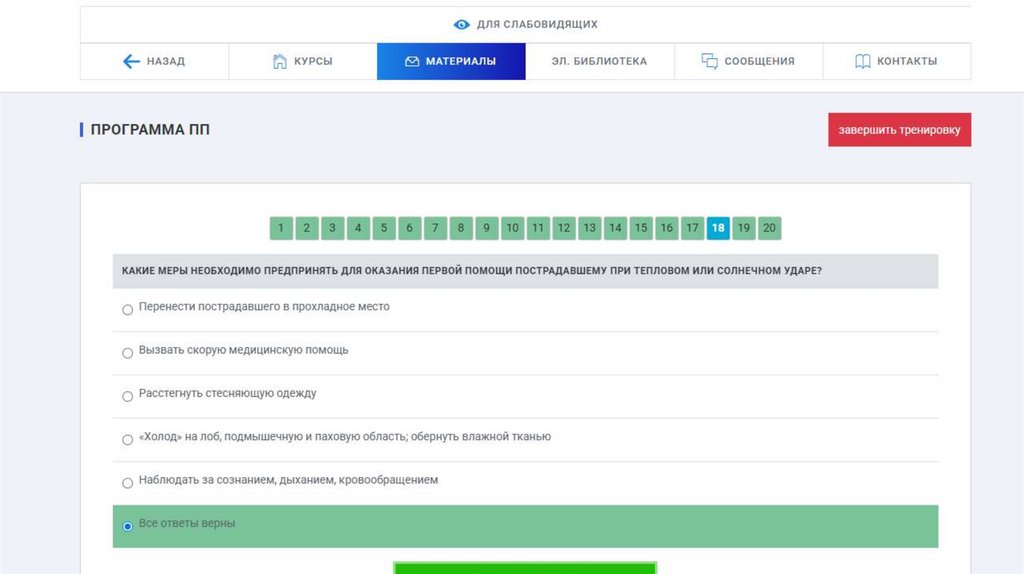Switch to the Материалы tab
The width and height of the screenshot is (1024, 574).
click(451, 61)
